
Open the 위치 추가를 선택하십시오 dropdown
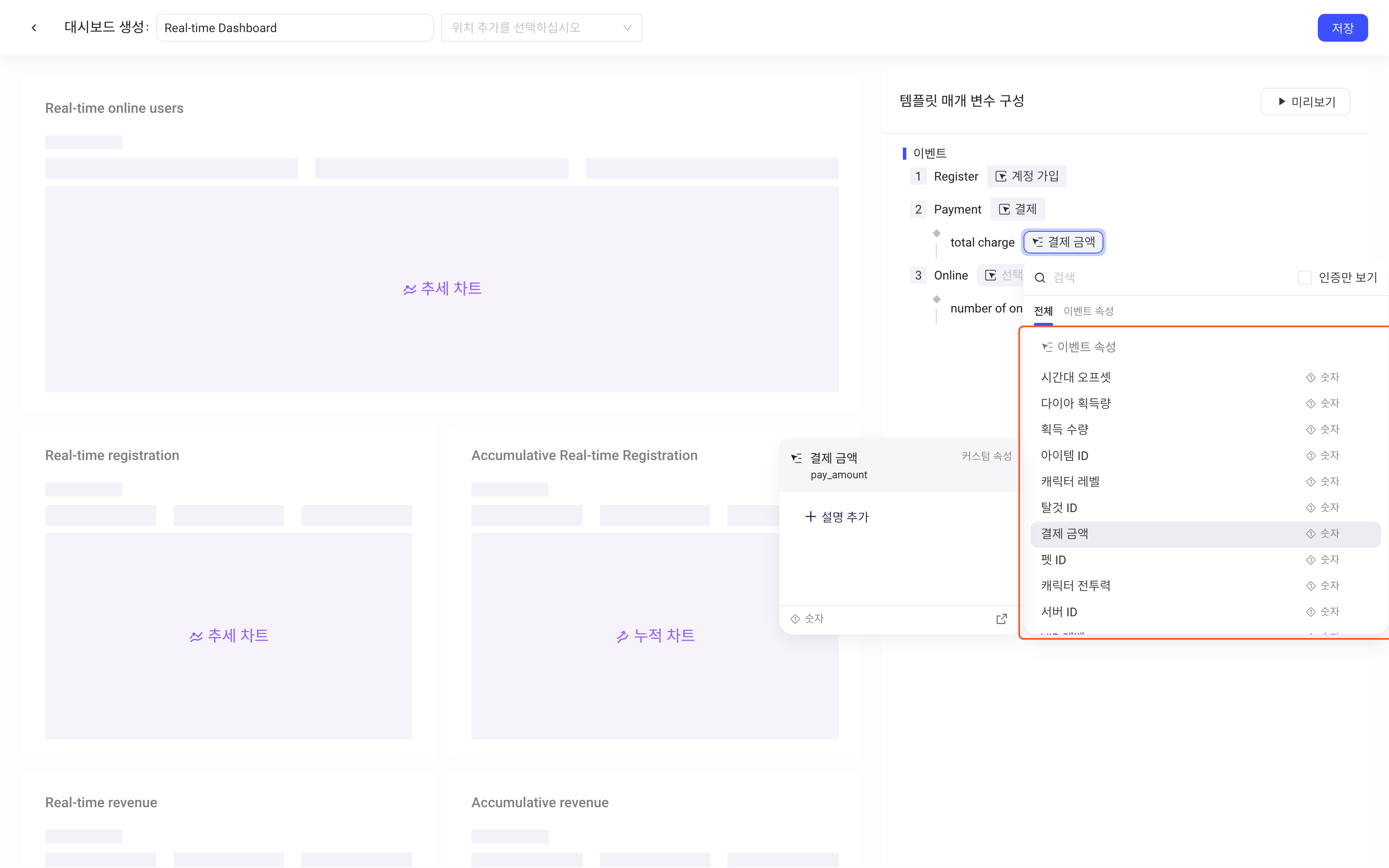[541, 27]
